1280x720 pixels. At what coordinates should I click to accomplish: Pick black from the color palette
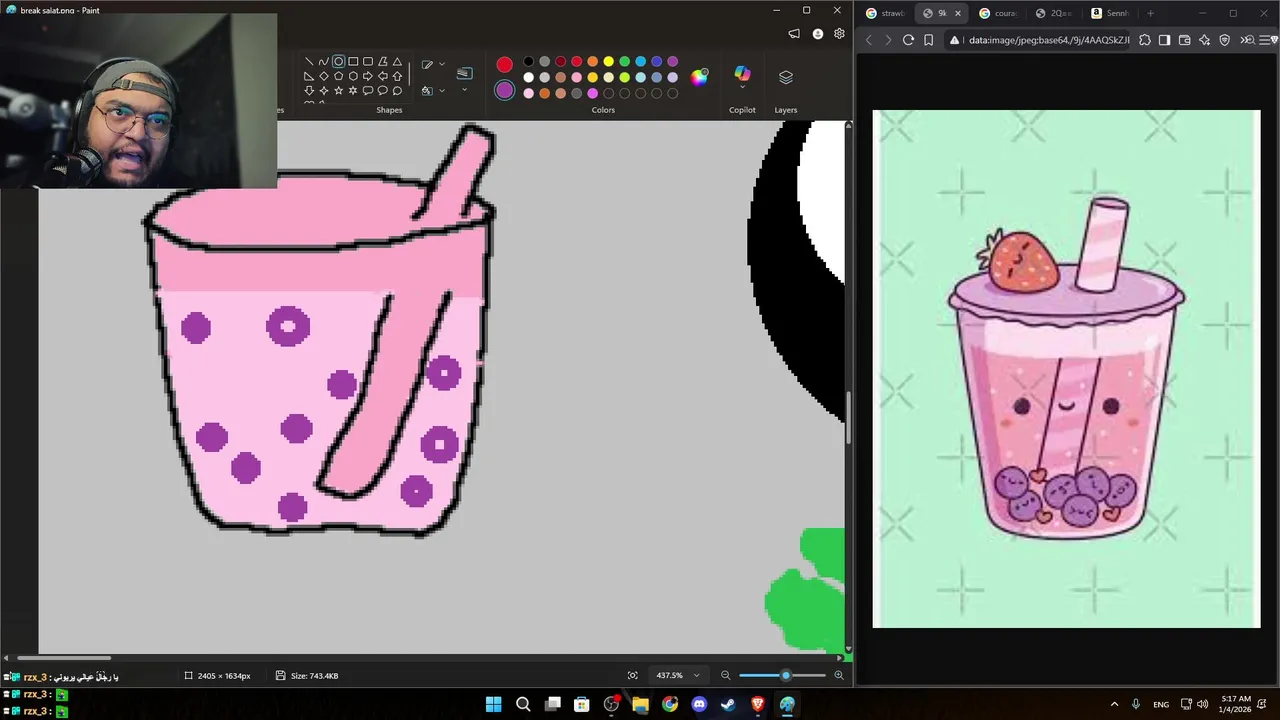point(528,62)
